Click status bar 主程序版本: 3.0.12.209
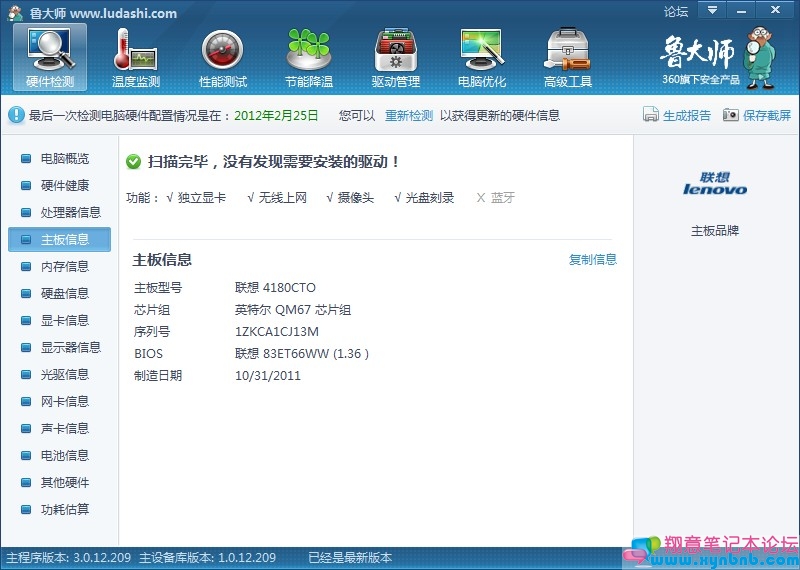Image resolution: width=800 pixels, height=570 pixels. click(68, 557)
